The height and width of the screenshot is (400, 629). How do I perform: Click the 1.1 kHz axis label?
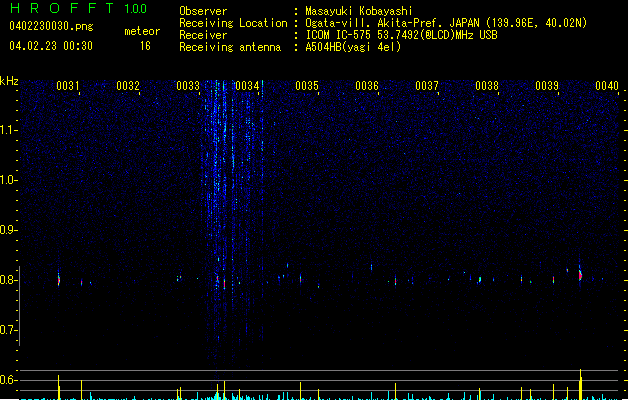8,130
